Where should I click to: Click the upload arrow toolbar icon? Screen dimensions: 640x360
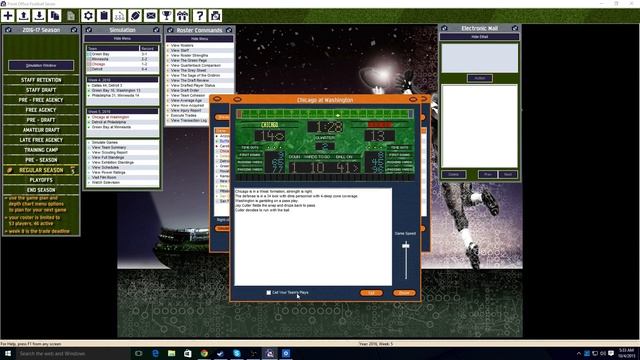[x=24, y=16]
